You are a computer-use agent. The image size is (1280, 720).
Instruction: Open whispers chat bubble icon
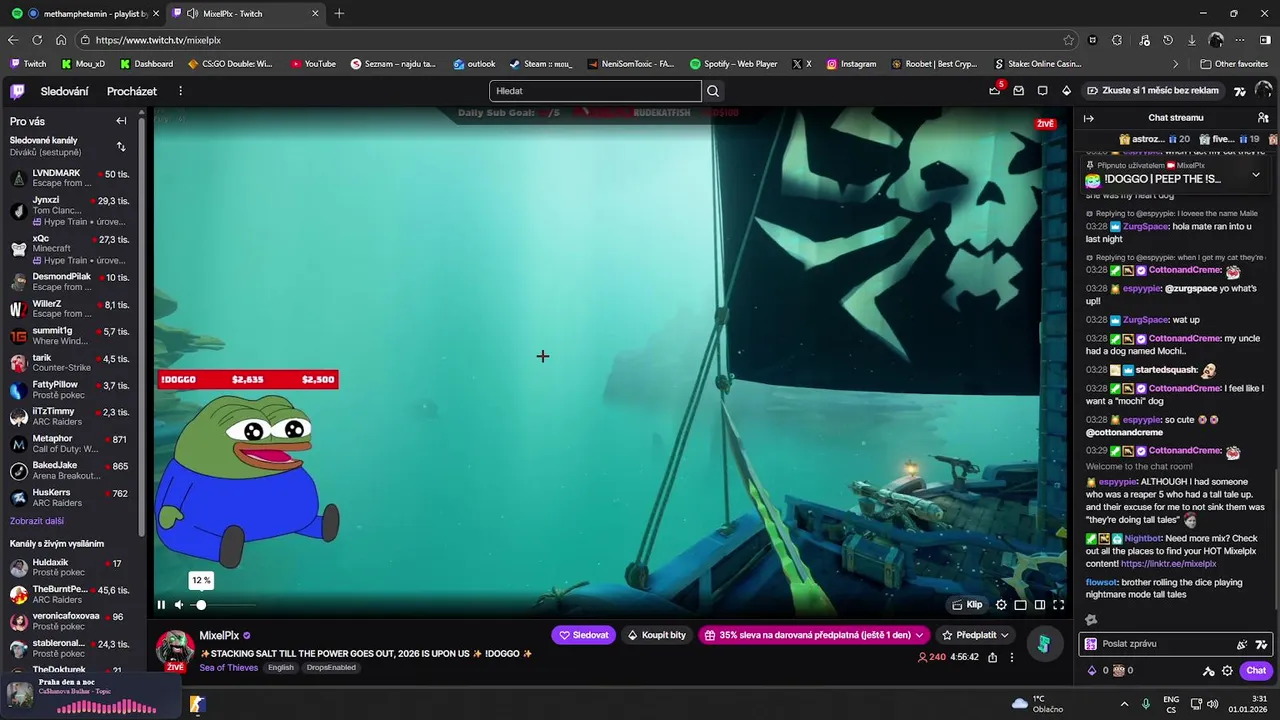1042,91
